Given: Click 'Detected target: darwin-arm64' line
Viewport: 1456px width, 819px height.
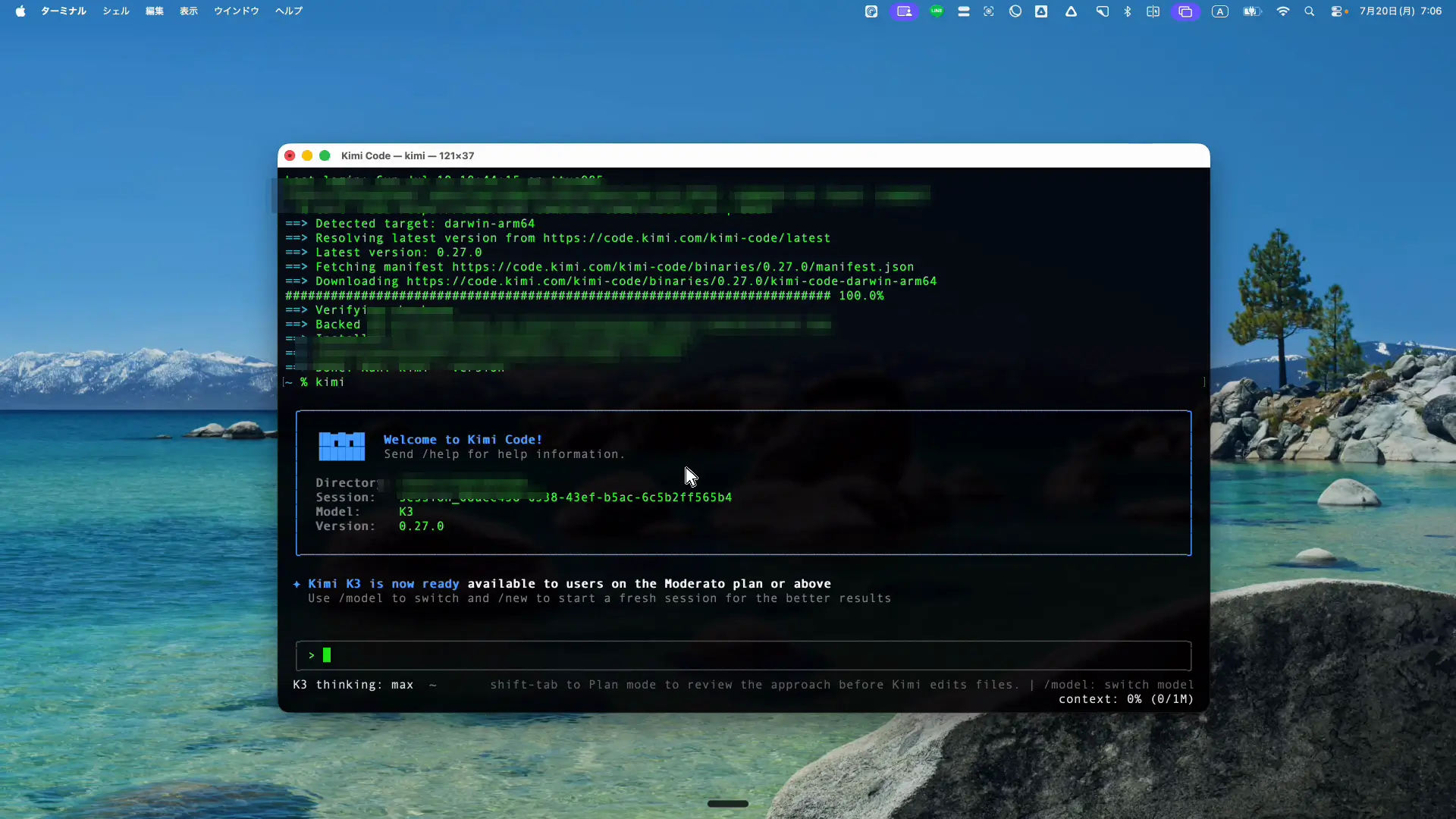Looking at the screenshot, I should [x=410, y=224].
